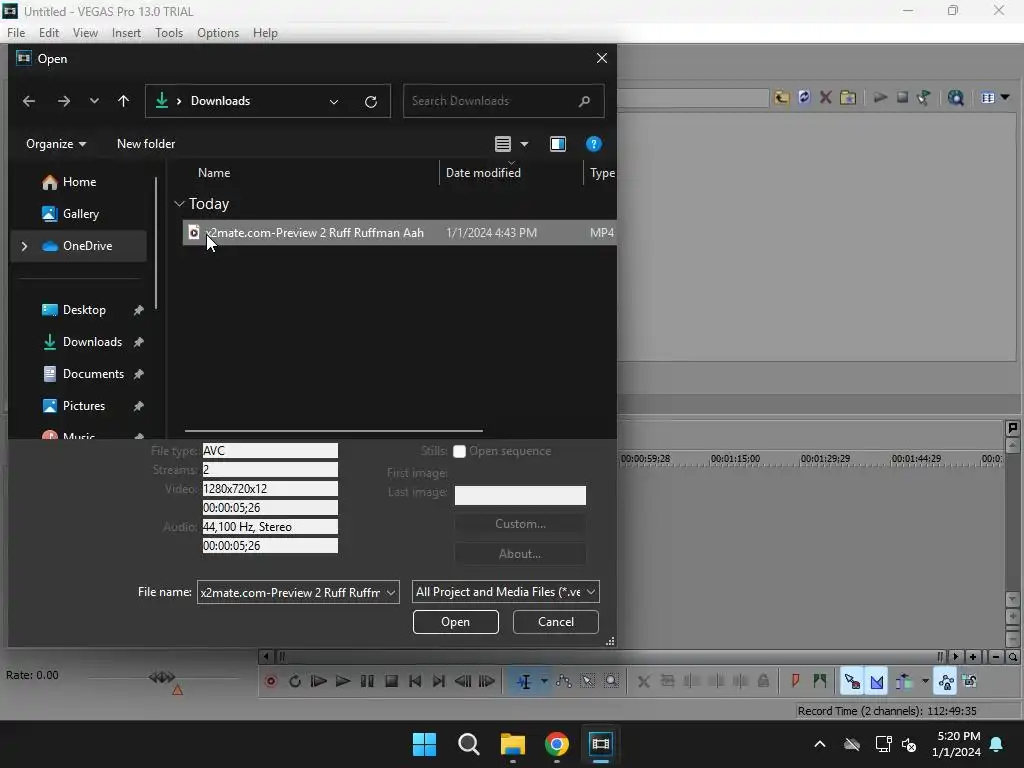The image size is (1024, 768).
Task: Toggle Enable Snapping in timeline toolbar
Action: click(x=852, y=682)
